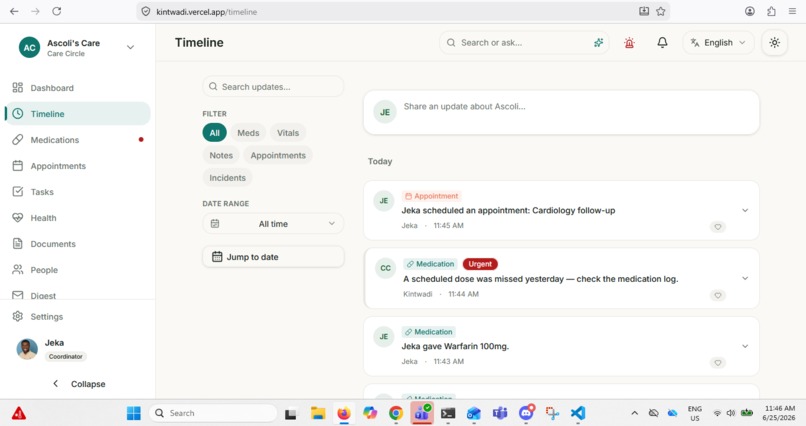Like the missed dose entry
This screenshot has height=426, width=806.
718,295
